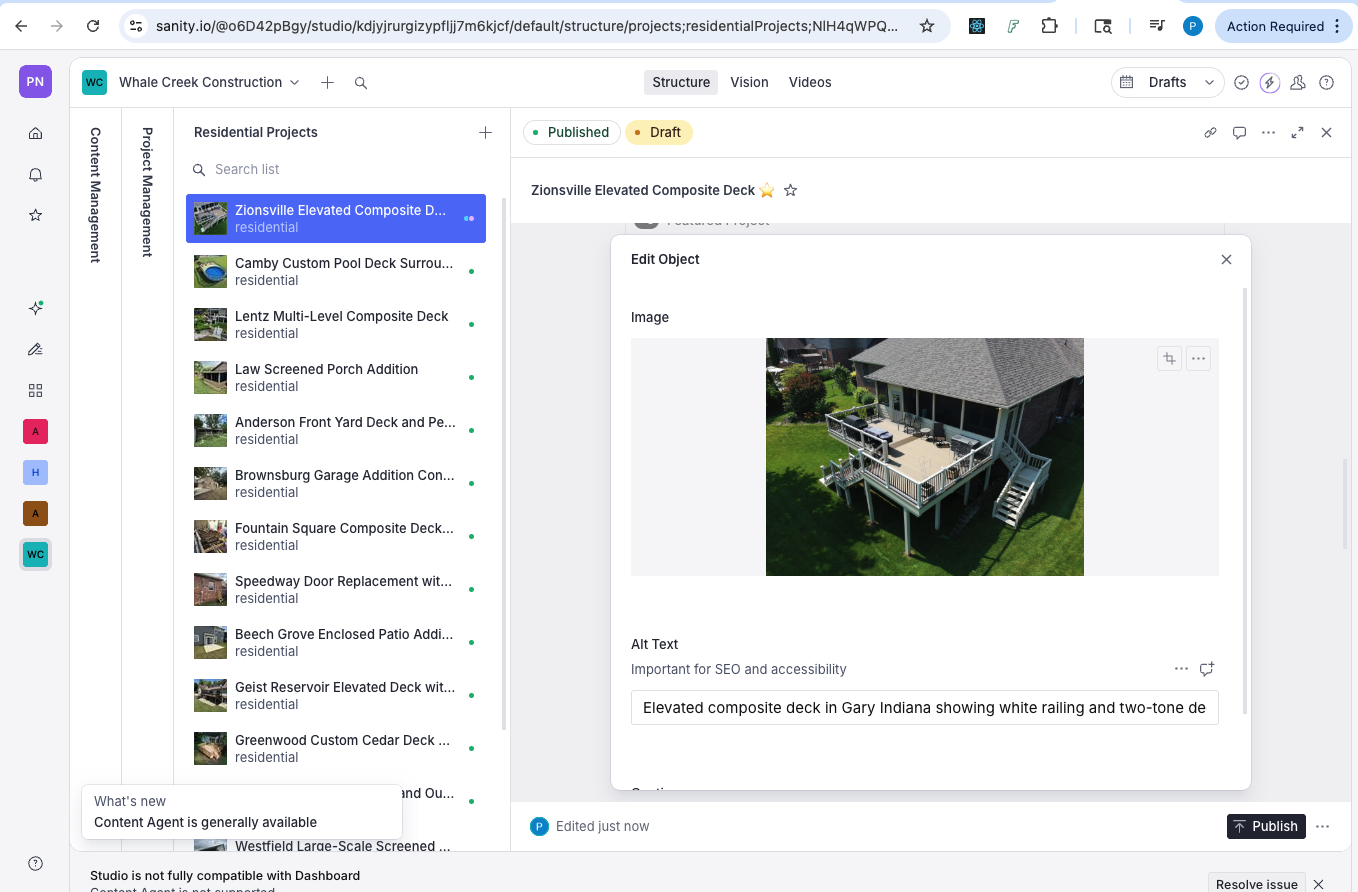Toggle the Draft chip at the top
The width and height of the screenshot is (1358, 892).
pos(658,131)
